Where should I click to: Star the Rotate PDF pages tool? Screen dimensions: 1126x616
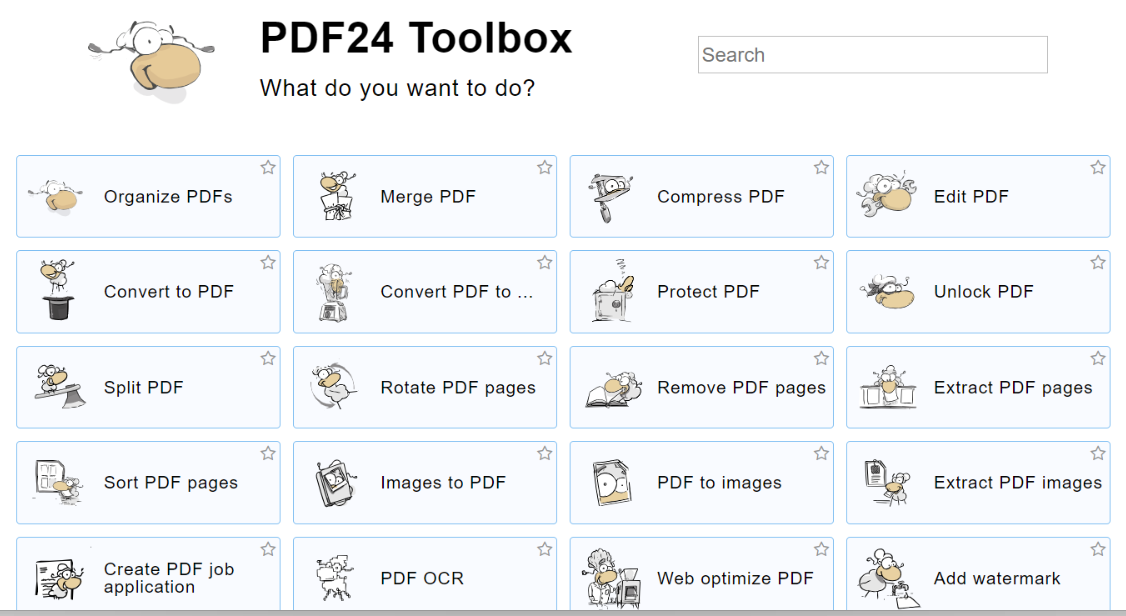(x=544, y=358)
